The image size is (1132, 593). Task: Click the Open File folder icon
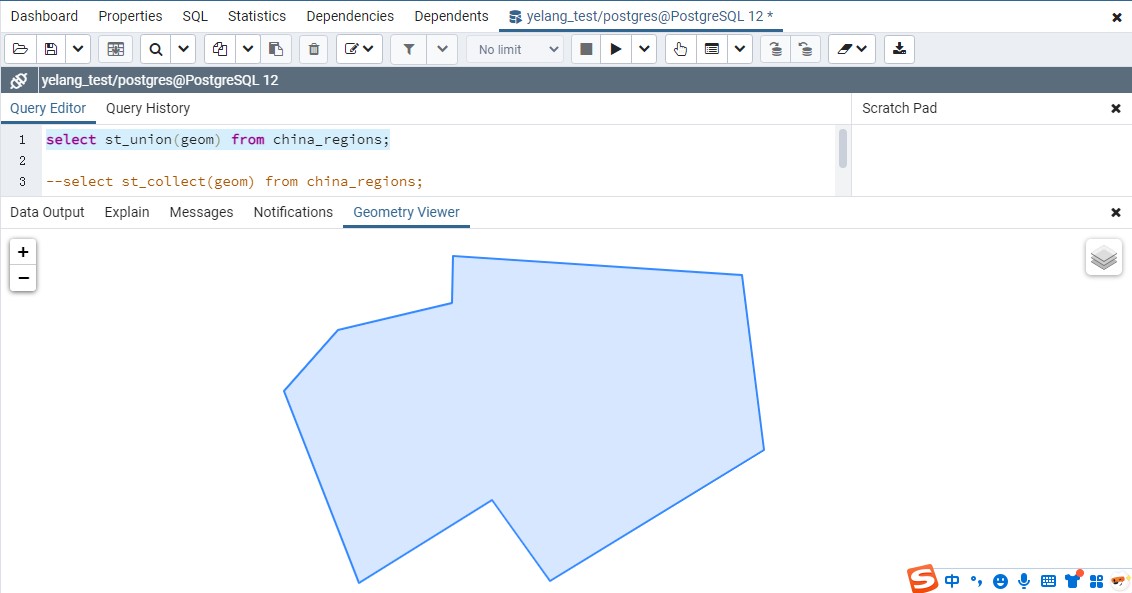point(21,49)
